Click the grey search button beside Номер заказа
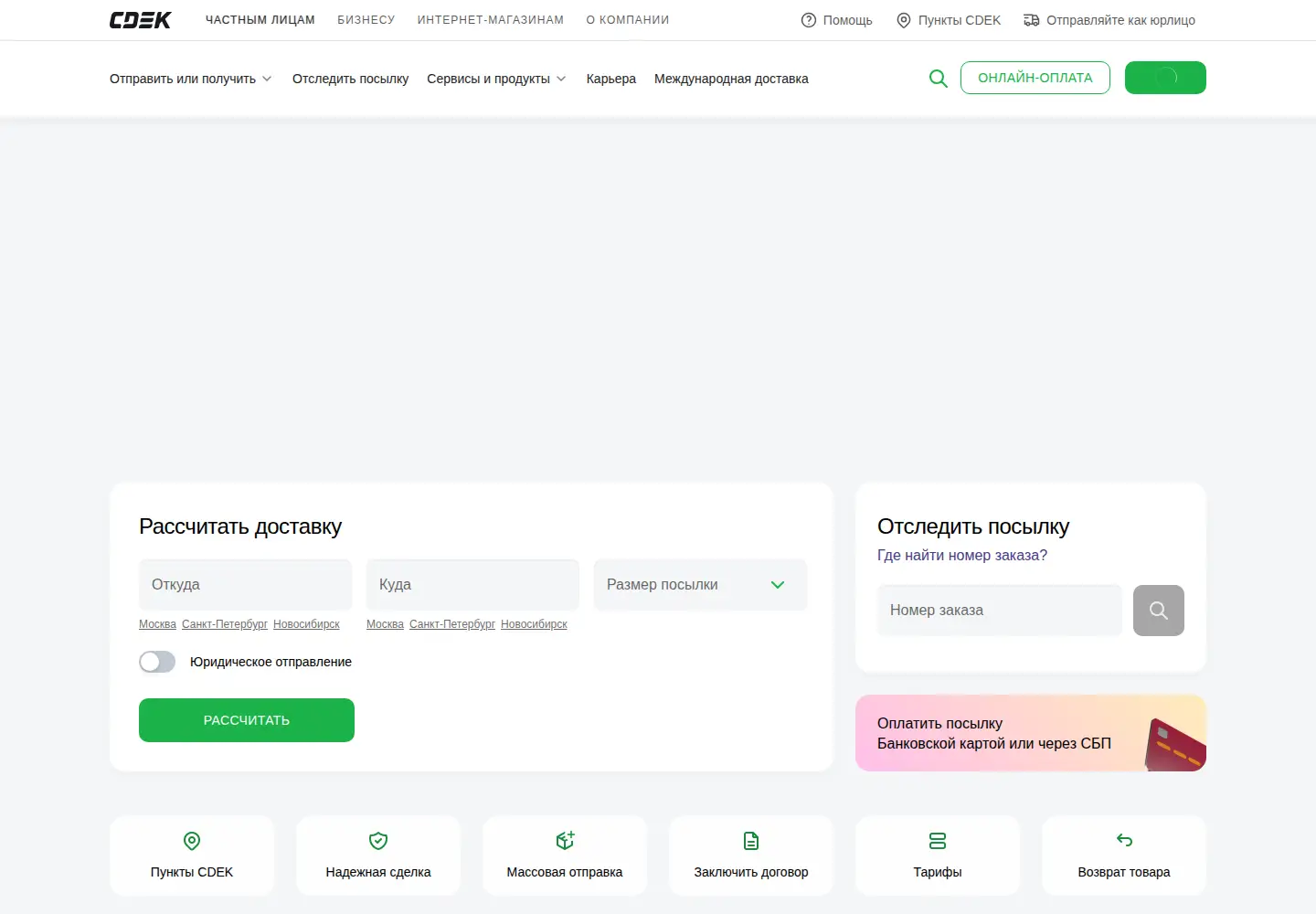This screenshot has width=1316, height=914. tap(1159, 611)
